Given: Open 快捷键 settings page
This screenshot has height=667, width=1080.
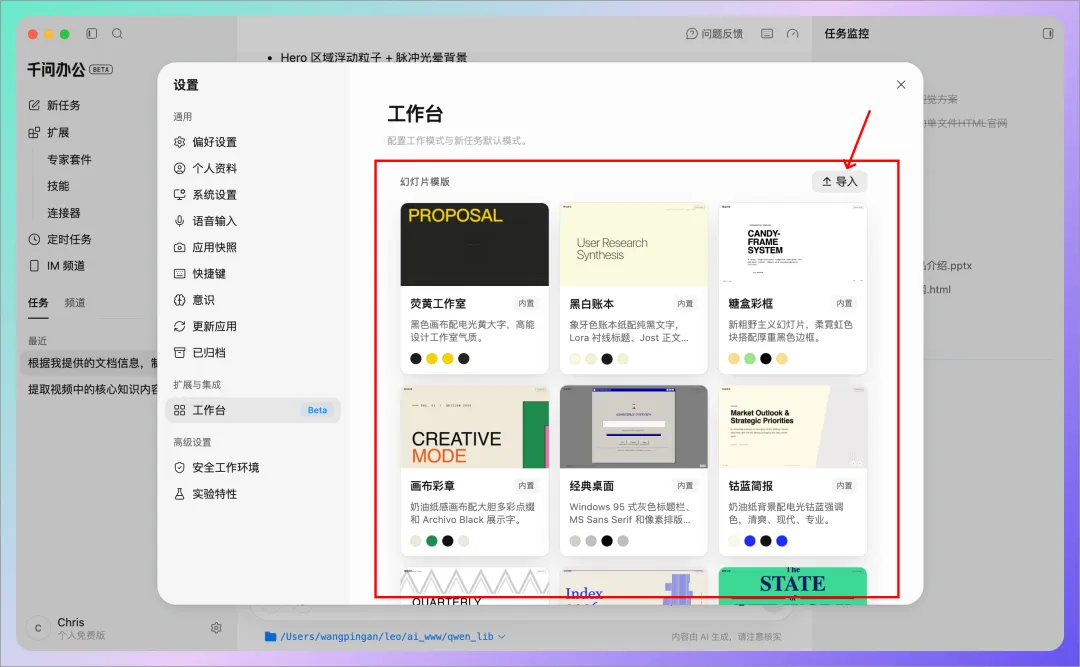Looking at the screenshot, I should (255, 274).
